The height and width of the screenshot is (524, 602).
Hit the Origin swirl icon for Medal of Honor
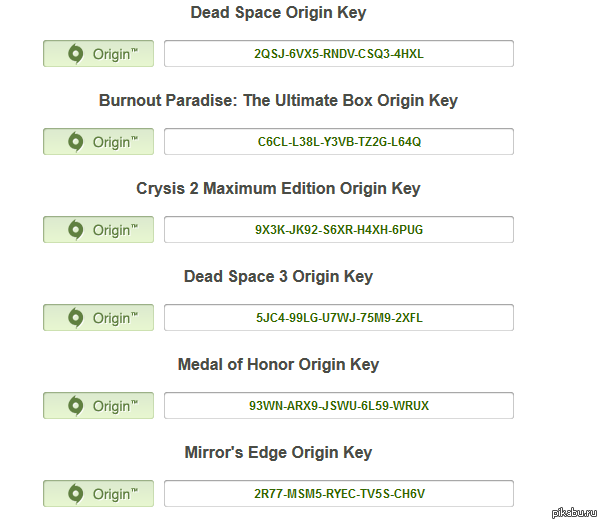pos(74,406)
